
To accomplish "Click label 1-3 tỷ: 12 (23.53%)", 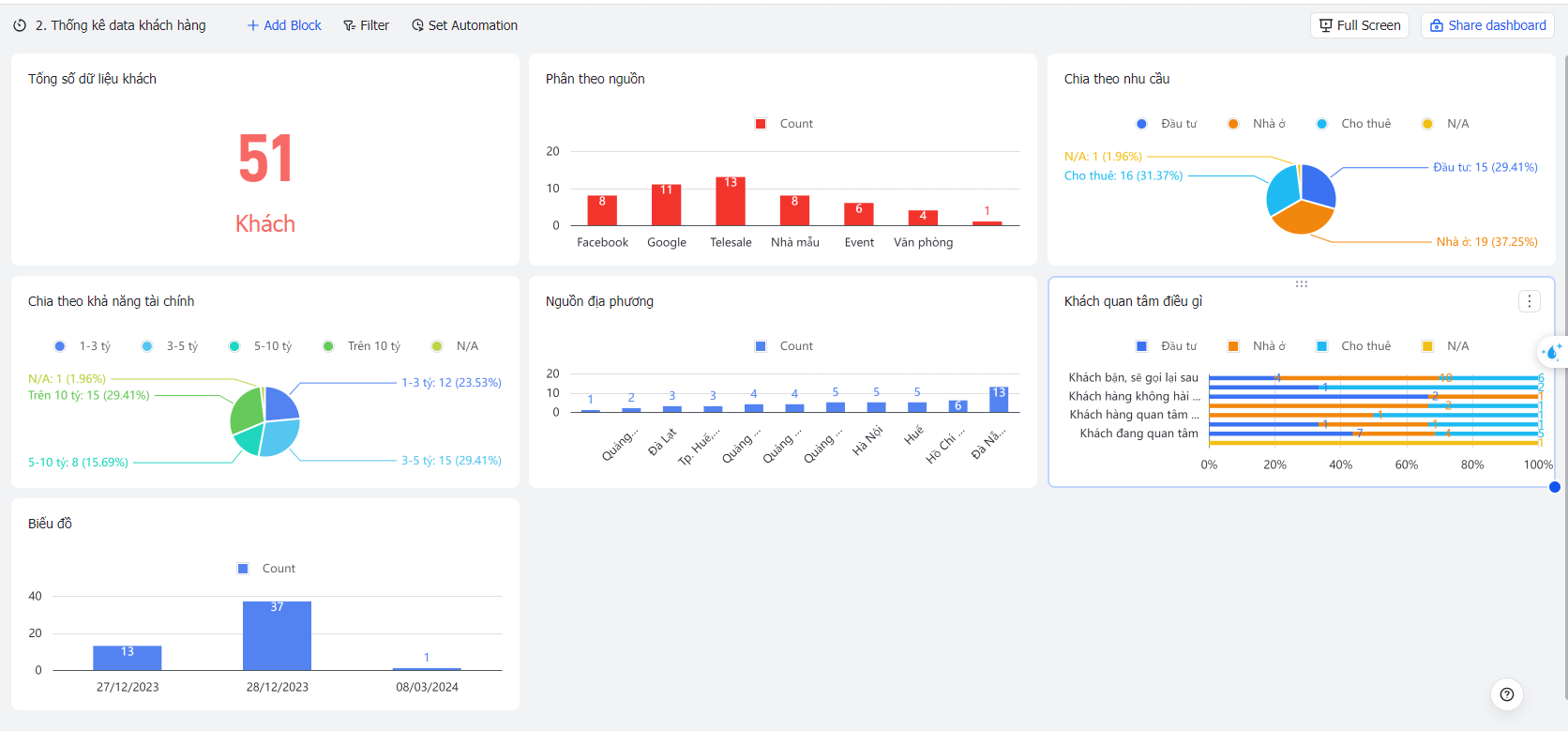I will tap(451, 383).
